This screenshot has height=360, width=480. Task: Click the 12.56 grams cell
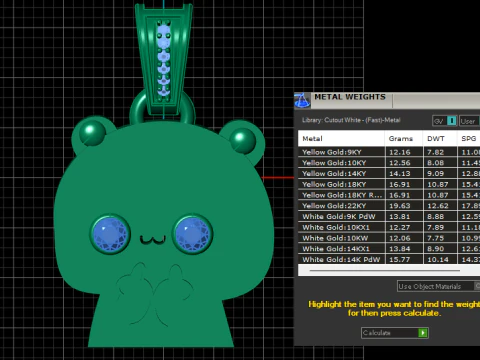click(404, 163)
